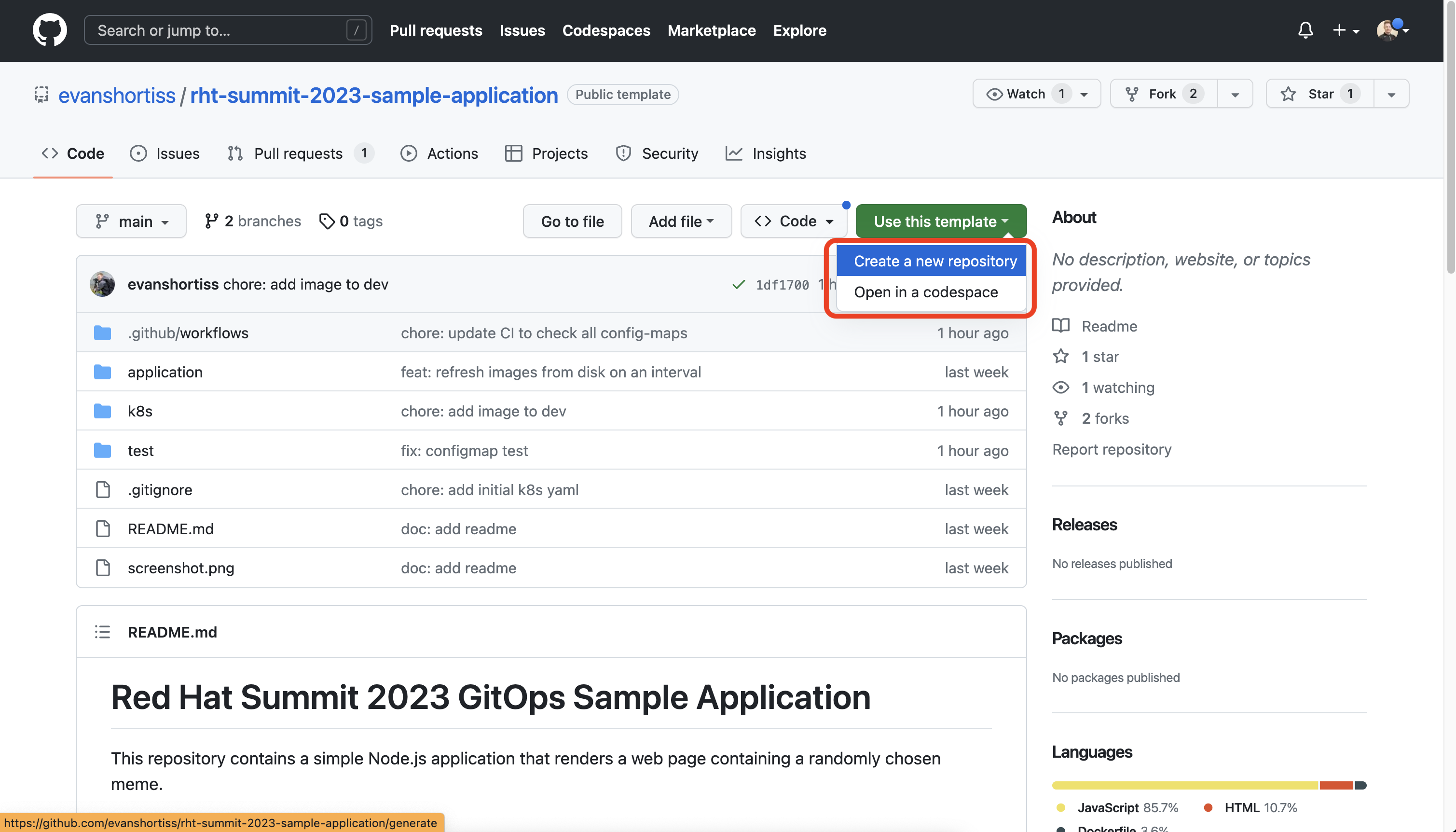Expand the Fork options dropdown arrow

[x=1235, y=94]
